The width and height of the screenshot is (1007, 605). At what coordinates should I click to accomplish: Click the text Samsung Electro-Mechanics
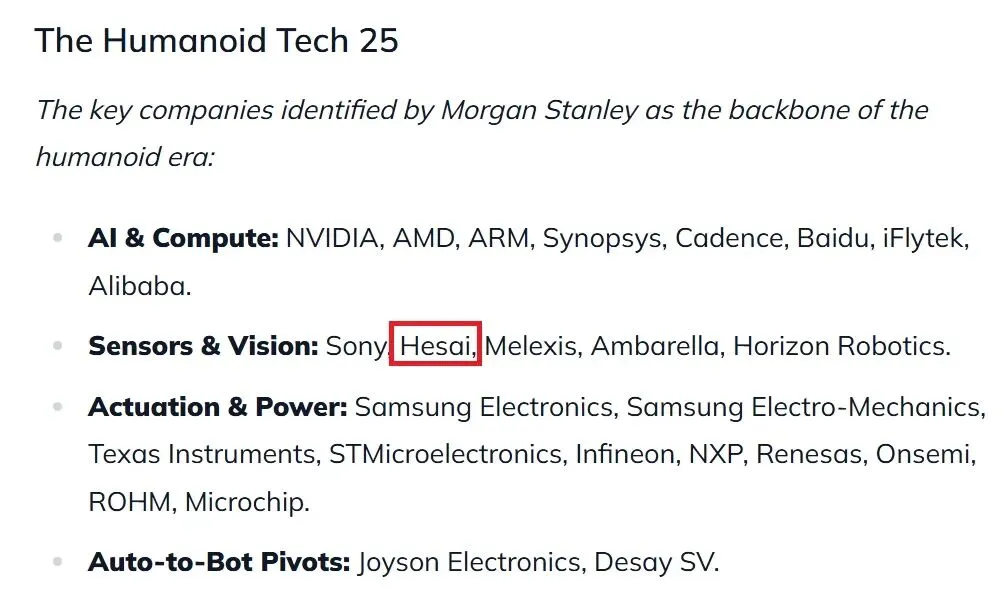(x=804, y=408)
